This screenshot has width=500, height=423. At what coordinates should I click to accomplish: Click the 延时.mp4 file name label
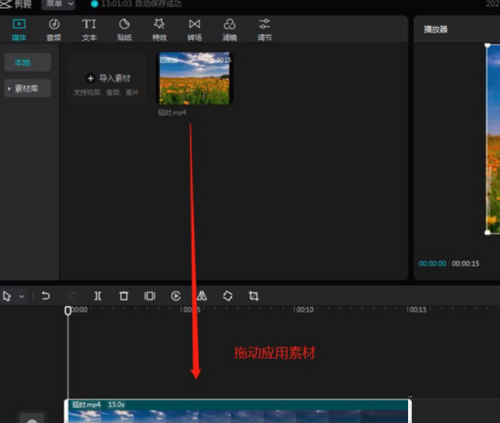pyautogui.click(x=172, y=113)
